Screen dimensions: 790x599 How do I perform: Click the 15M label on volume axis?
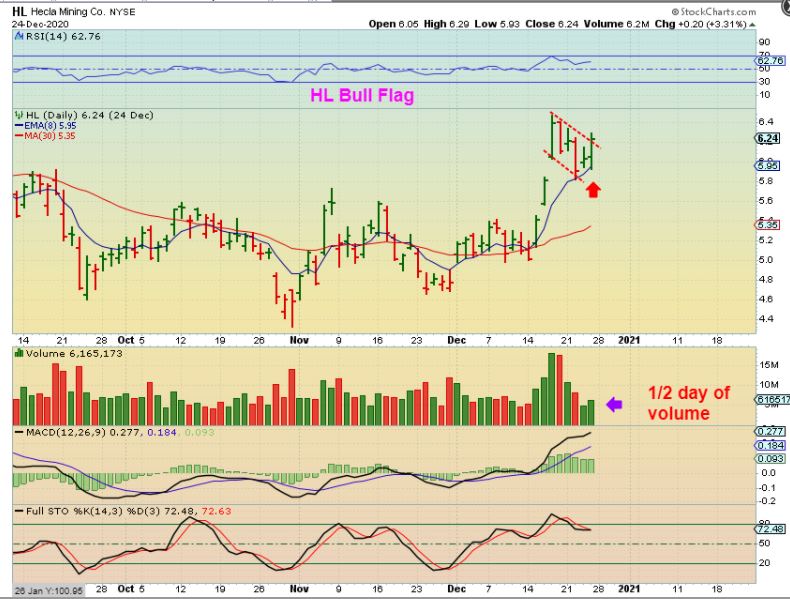[768, 365]
